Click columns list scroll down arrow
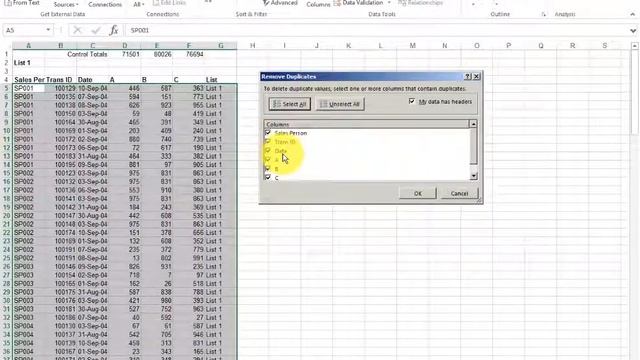Viewport: 640px width, 360px height. tap(473, 176)
